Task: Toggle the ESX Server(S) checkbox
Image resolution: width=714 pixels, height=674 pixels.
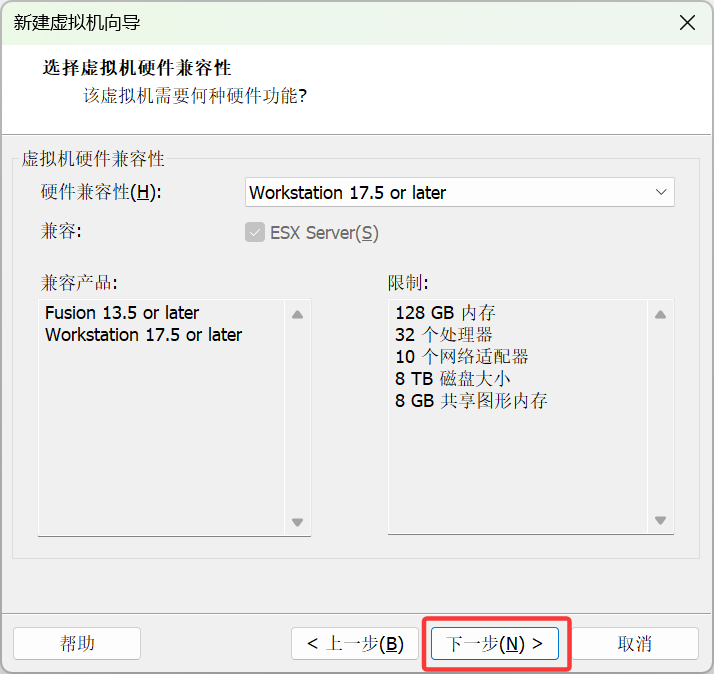Action: (254, 233)
